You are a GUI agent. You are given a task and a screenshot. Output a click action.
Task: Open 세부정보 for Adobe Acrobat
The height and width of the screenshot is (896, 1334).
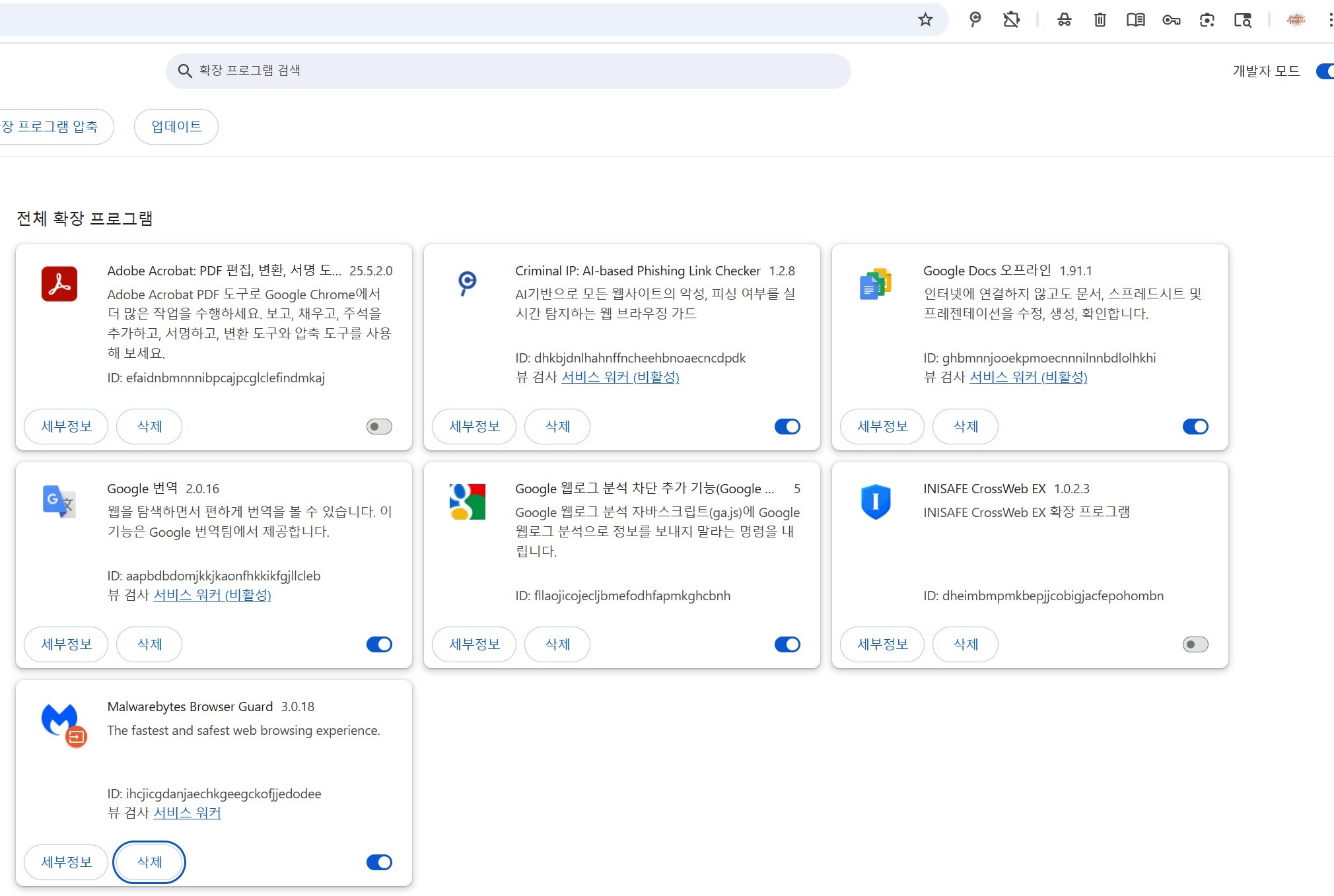pos(66,427)
